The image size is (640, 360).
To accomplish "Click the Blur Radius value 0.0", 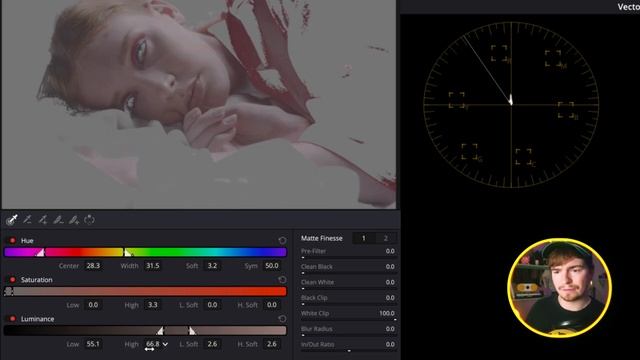I will tap(390, 329).
